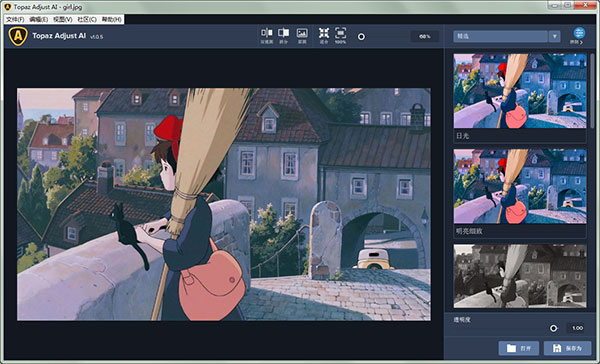
Task: Select the black-and-white preset thumbnail
Action: coord(520,276)
